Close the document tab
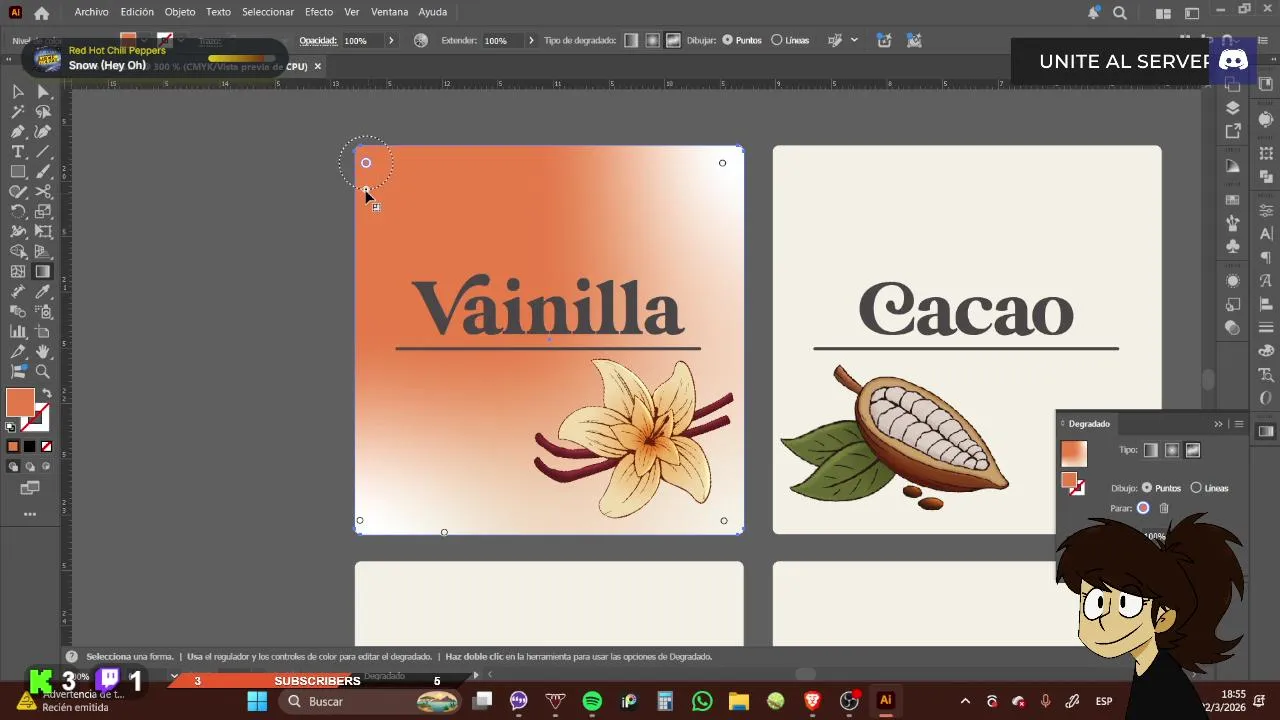1280x720 pixels. 318,66
